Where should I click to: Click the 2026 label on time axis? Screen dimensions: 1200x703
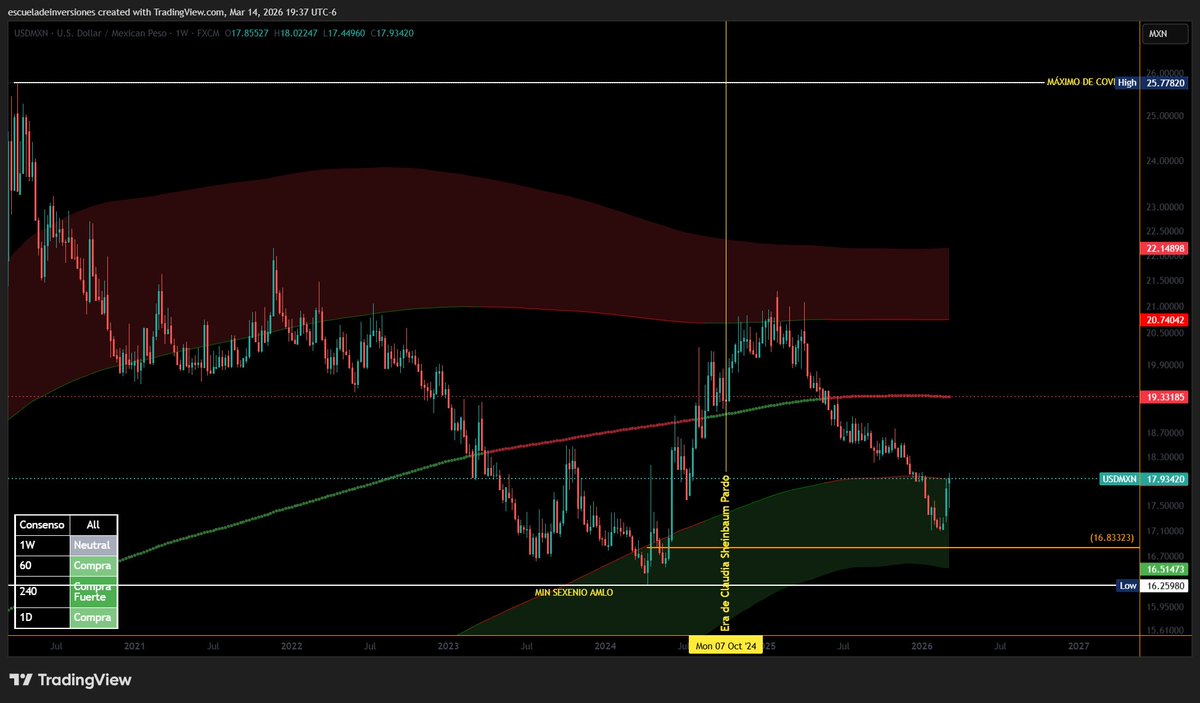point(921,647)
